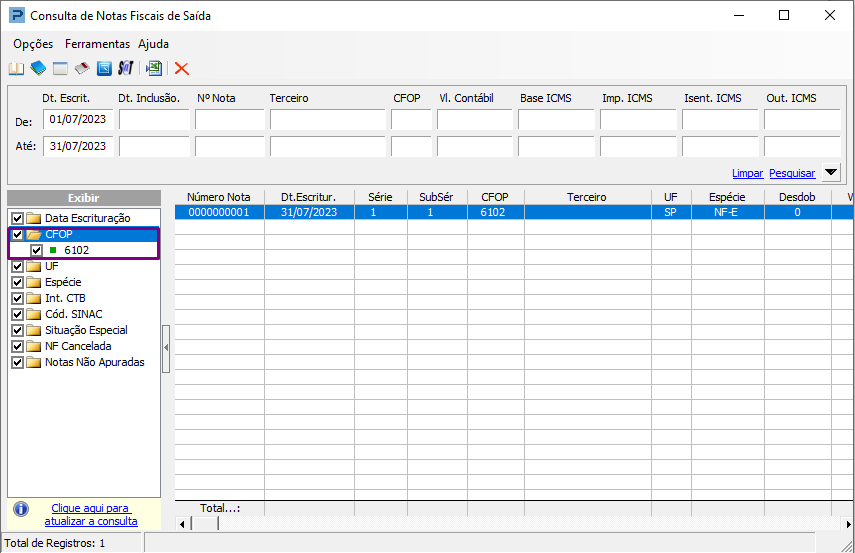Toggle the NF Cancelada checkbox
This screenshot has height=553, width=855.
[17, 346]
